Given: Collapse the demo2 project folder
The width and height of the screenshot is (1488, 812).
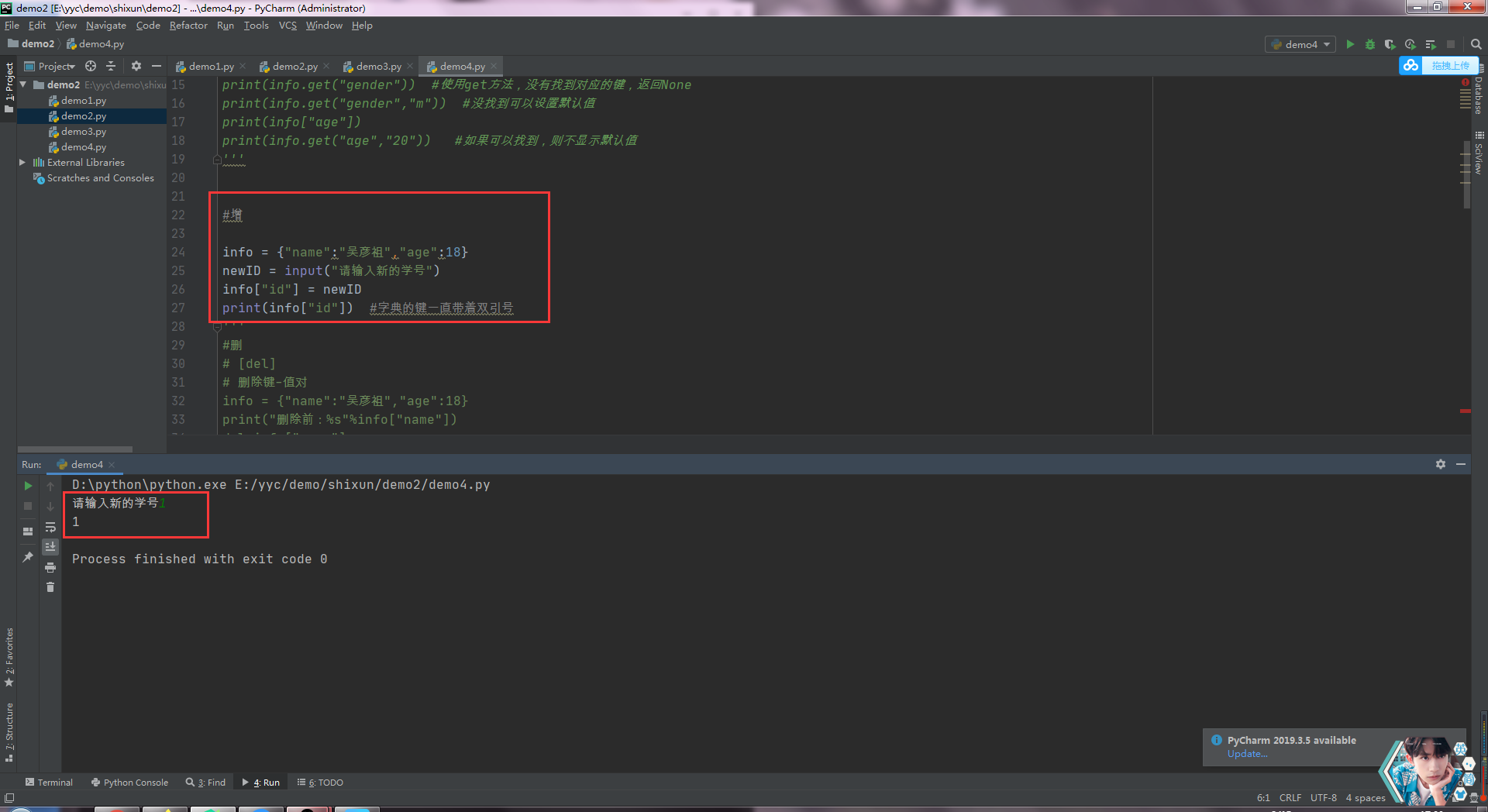Looking at the screenshot, I should (x=23, y=84).
